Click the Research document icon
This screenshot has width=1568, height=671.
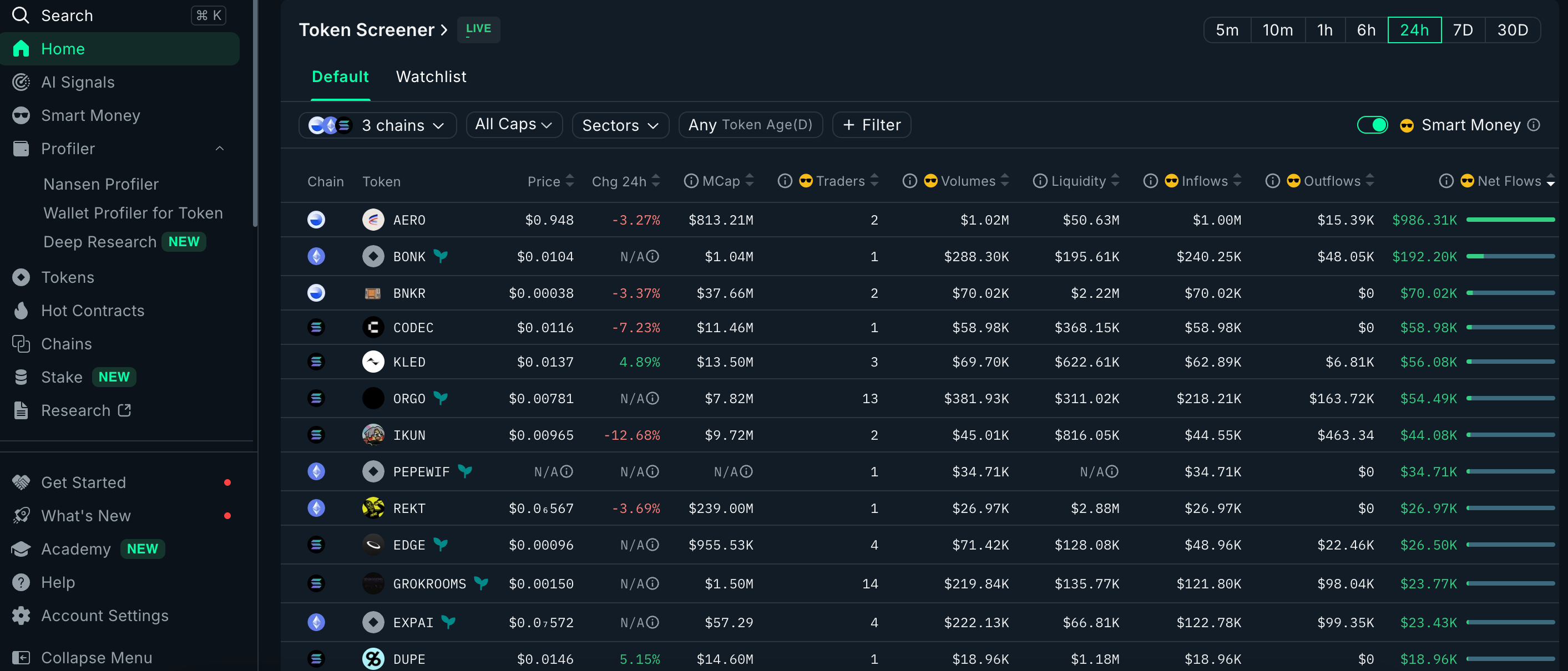coord(21,410)
